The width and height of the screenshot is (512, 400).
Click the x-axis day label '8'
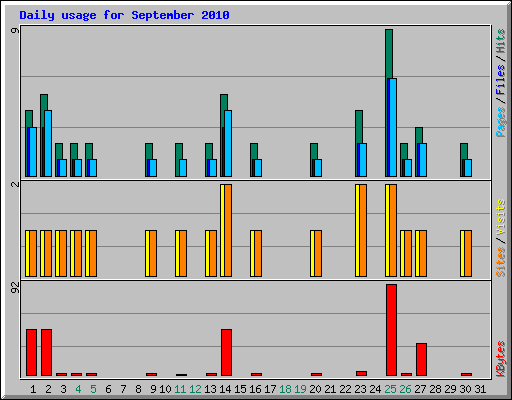tap(138, 389)
